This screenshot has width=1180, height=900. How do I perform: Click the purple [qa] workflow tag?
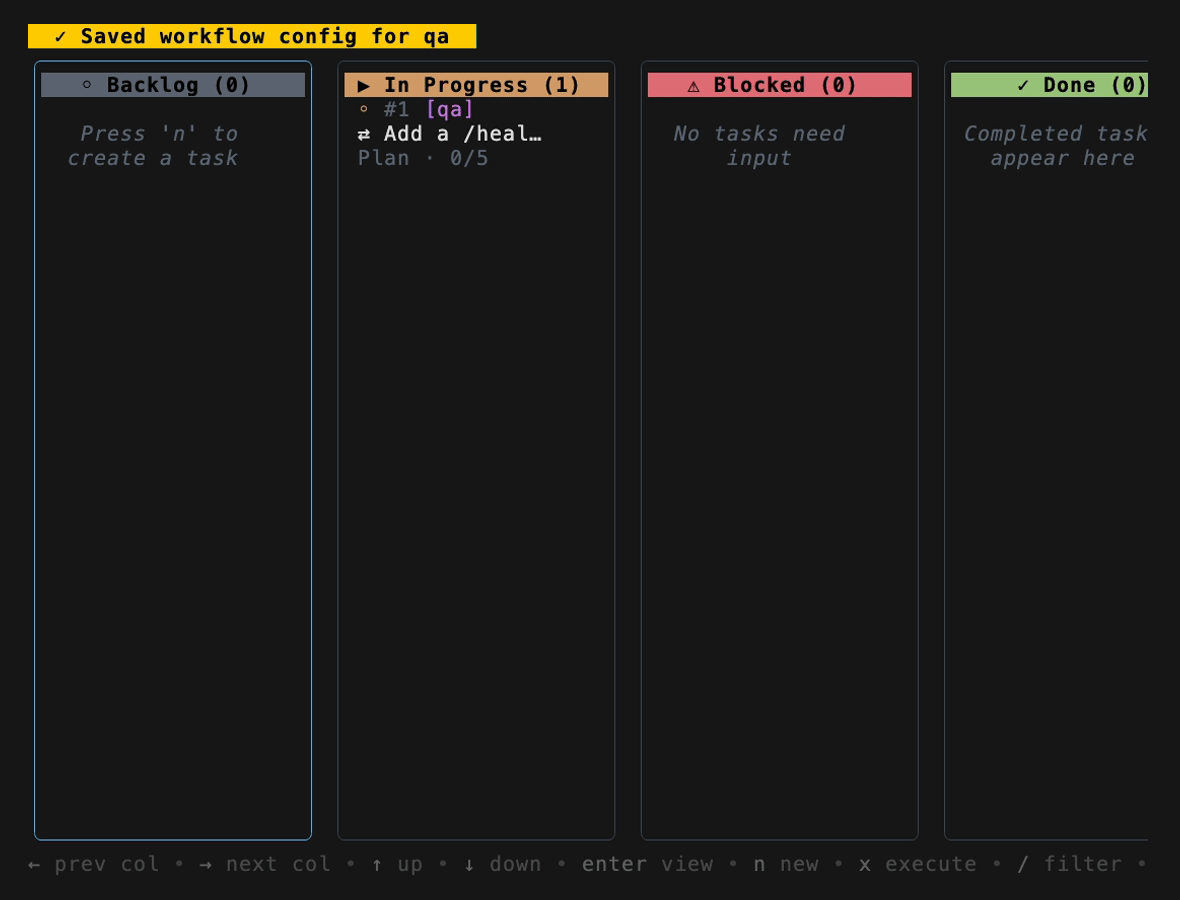click(449, 110)
